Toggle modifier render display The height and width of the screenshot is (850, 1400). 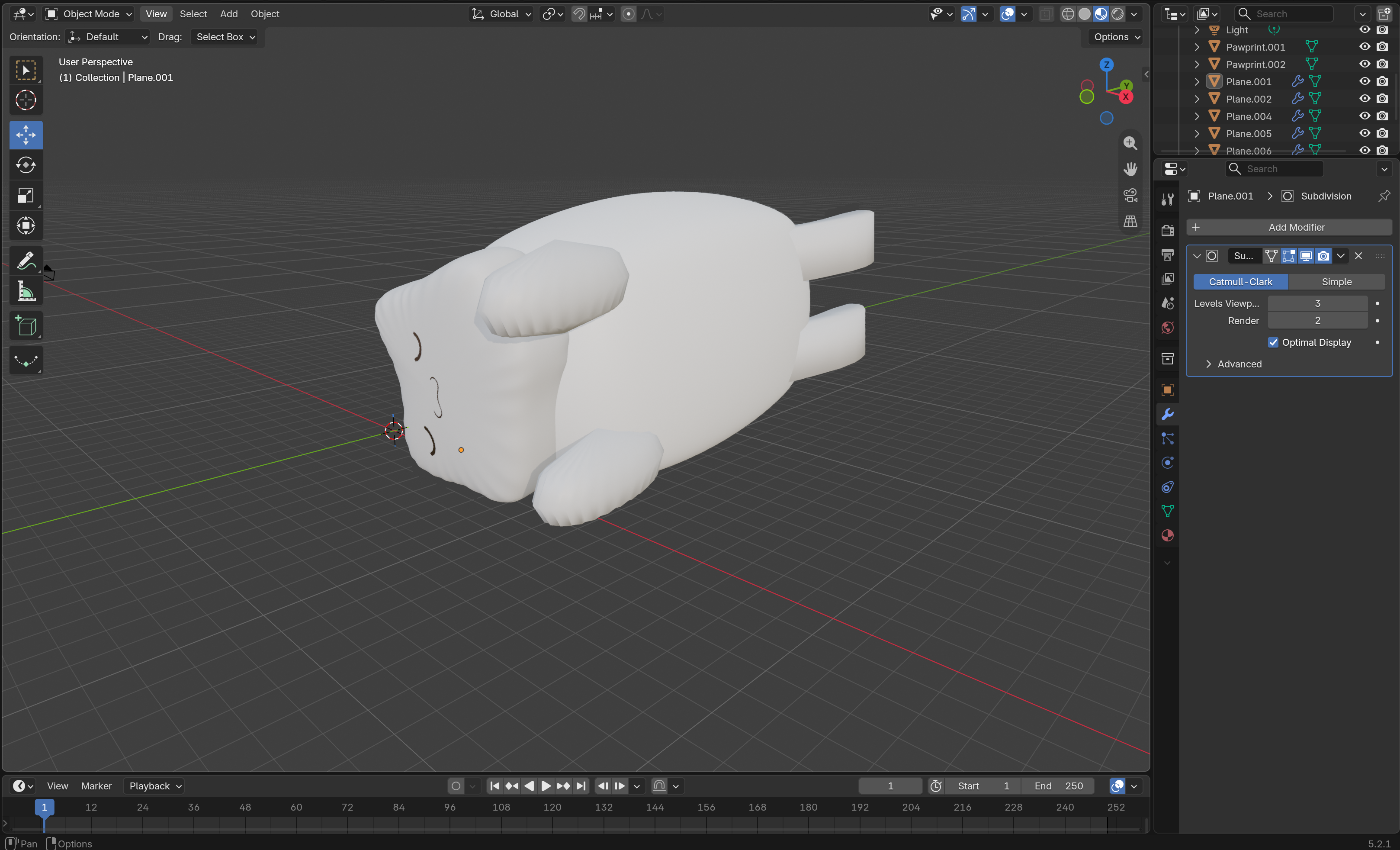click(x=1323, y=256)
